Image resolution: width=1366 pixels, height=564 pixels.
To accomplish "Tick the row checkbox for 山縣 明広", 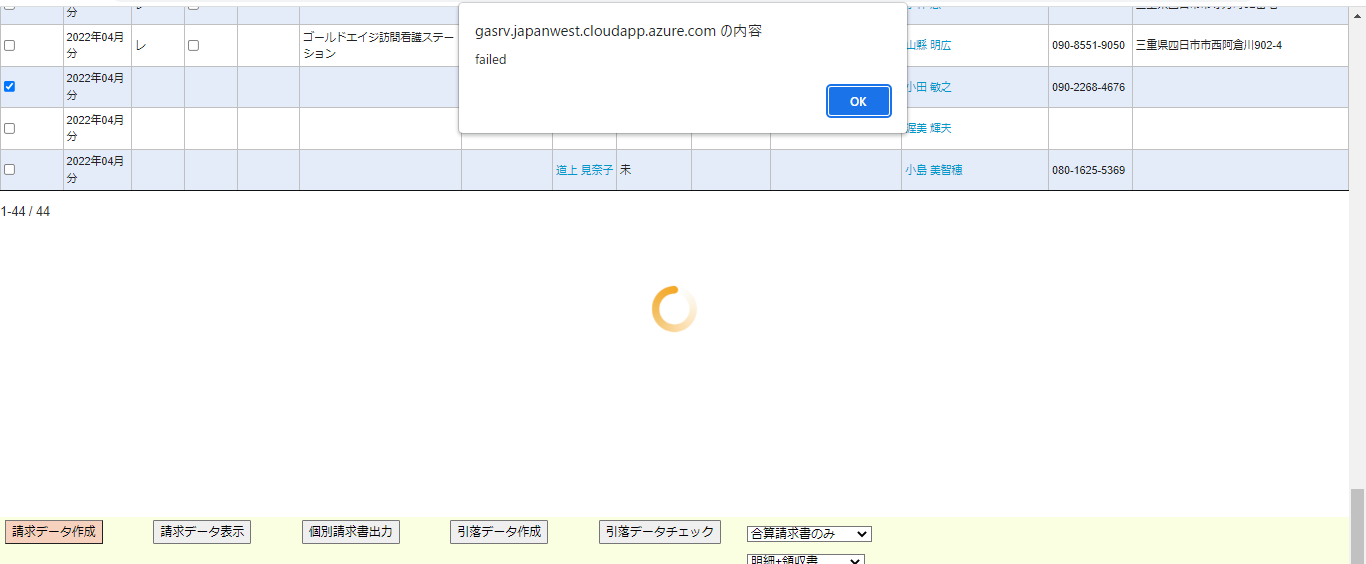I will coord(10,46).
